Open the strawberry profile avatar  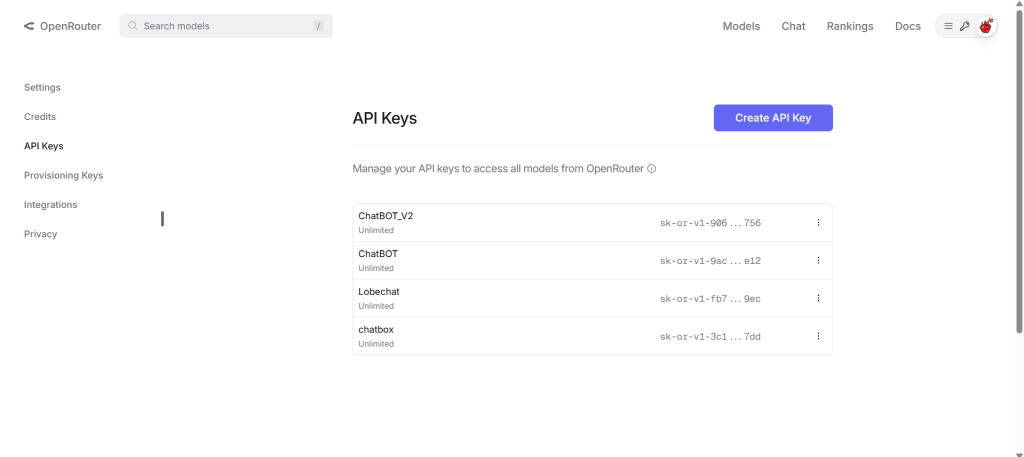(985, 26)
